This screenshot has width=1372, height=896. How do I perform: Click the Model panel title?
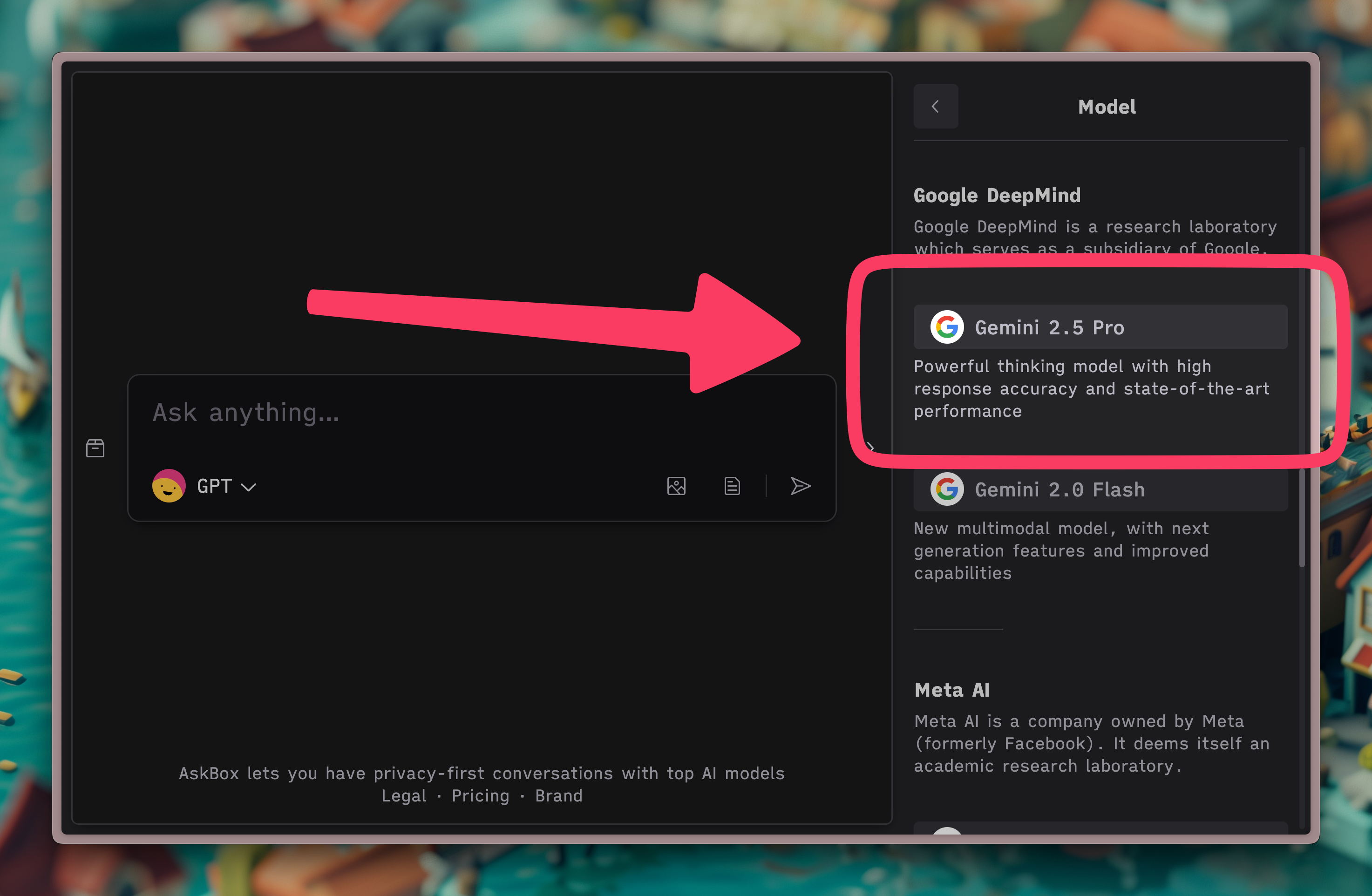point(1107,107)
